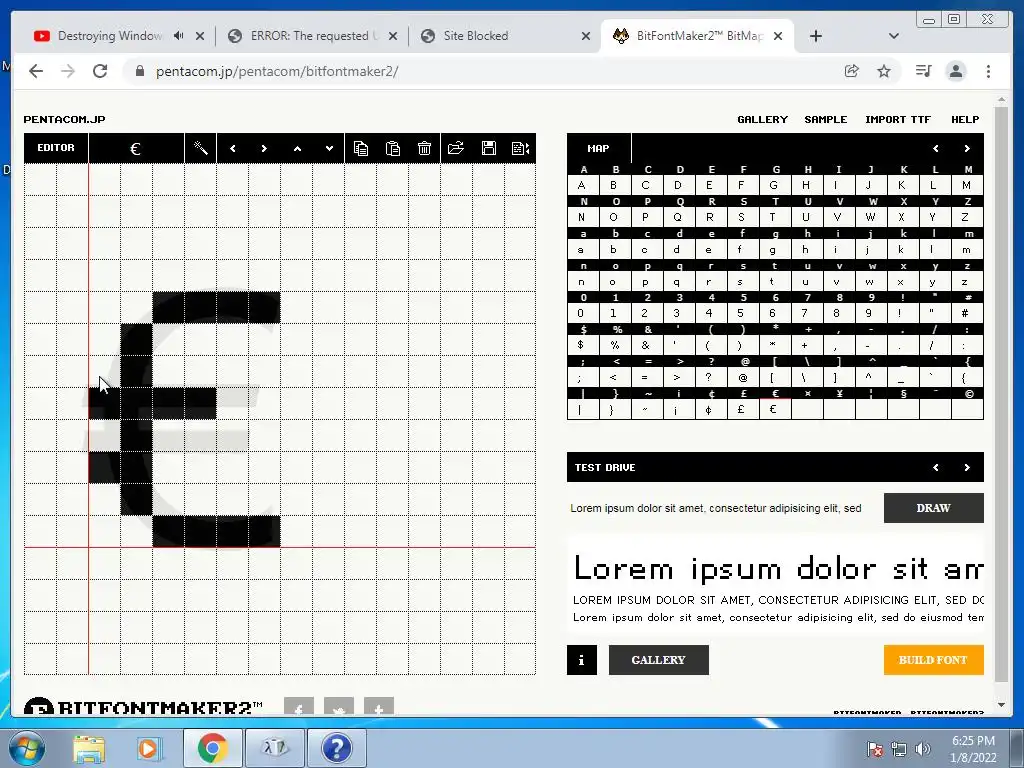Open the media control icon in Chrome toolbar
This screenshot has height=768, width=1024.
[x=923, y=71]
